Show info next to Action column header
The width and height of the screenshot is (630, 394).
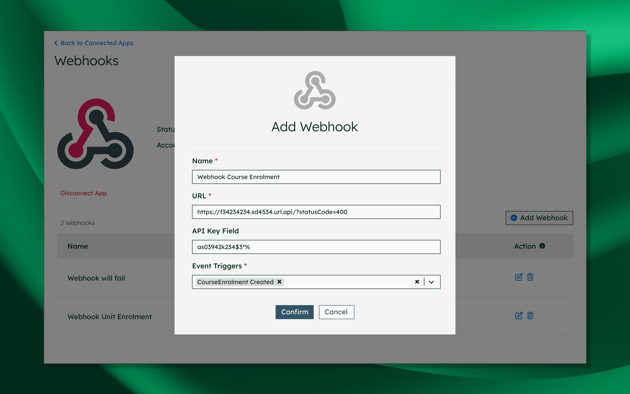click(x=542, y=246)
